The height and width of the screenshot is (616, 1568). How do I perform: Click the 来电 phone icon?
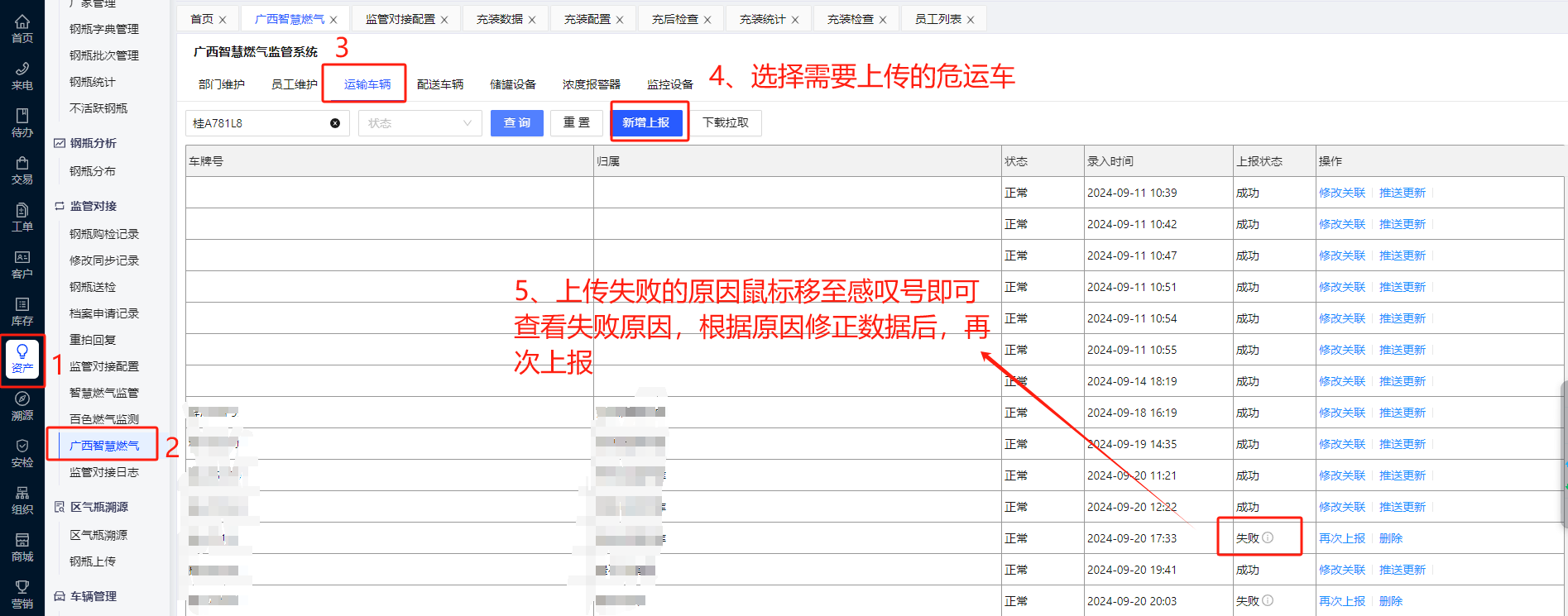[x=22, y=74]
